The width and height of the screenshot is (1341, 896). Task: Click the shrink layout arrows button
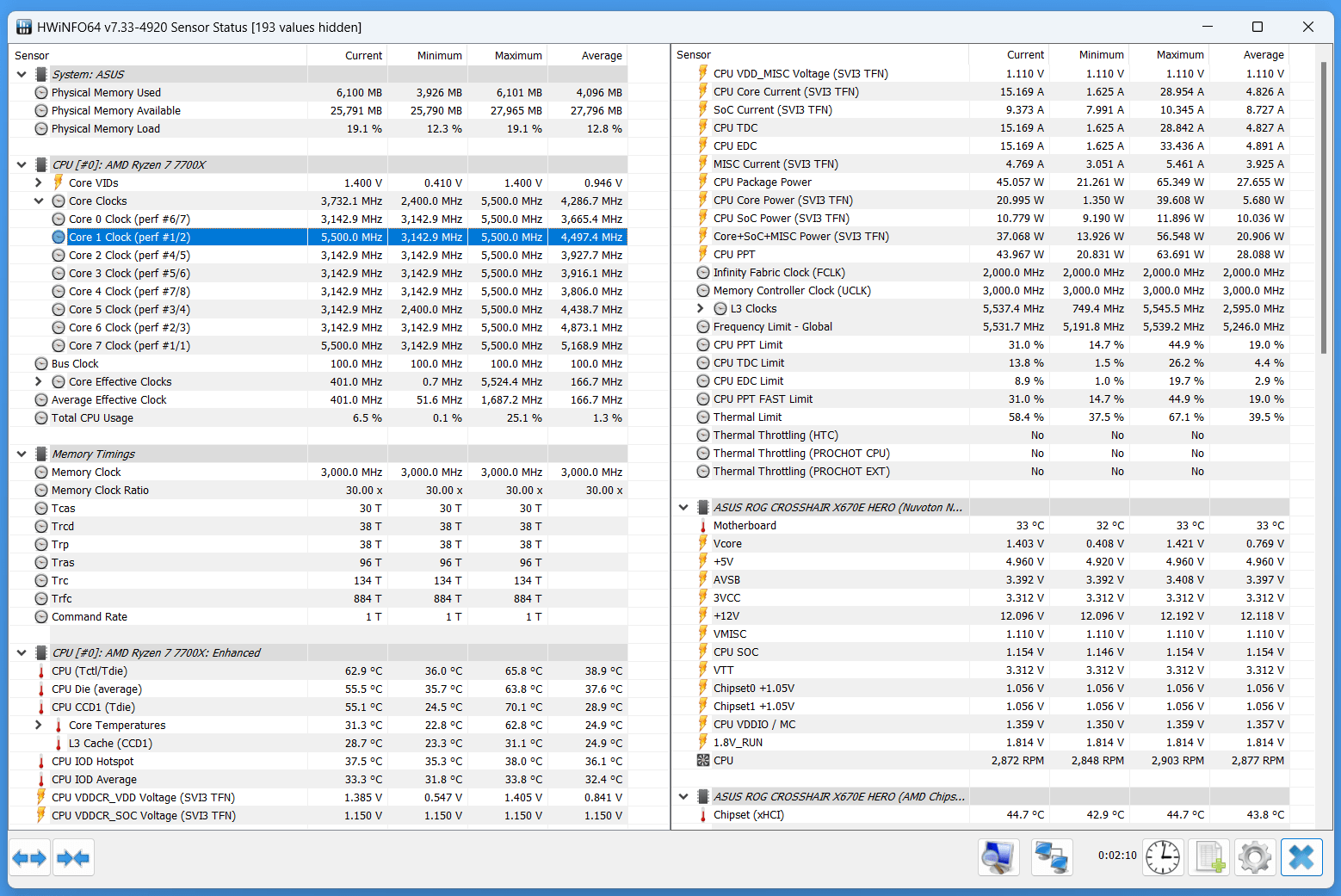[73, 857]
